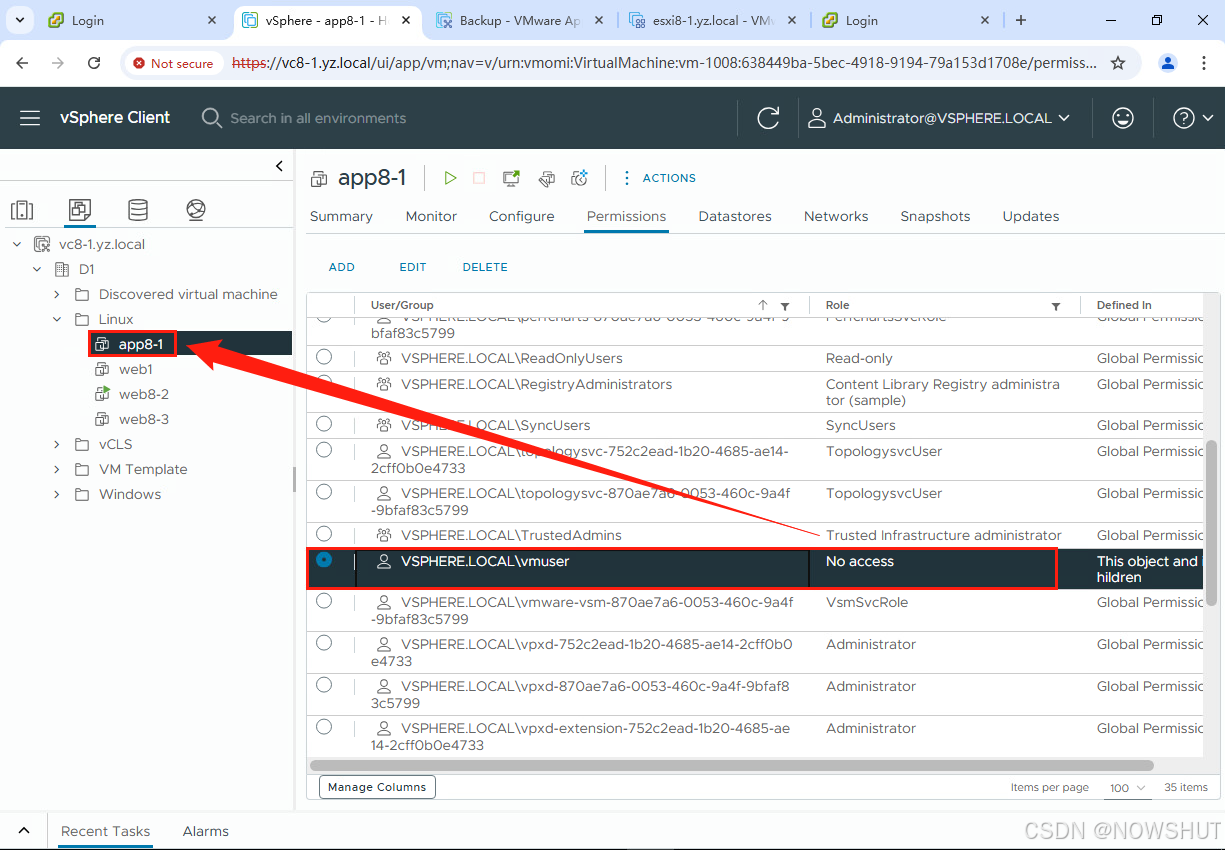Open a new browser tab

click(1021, 20)
